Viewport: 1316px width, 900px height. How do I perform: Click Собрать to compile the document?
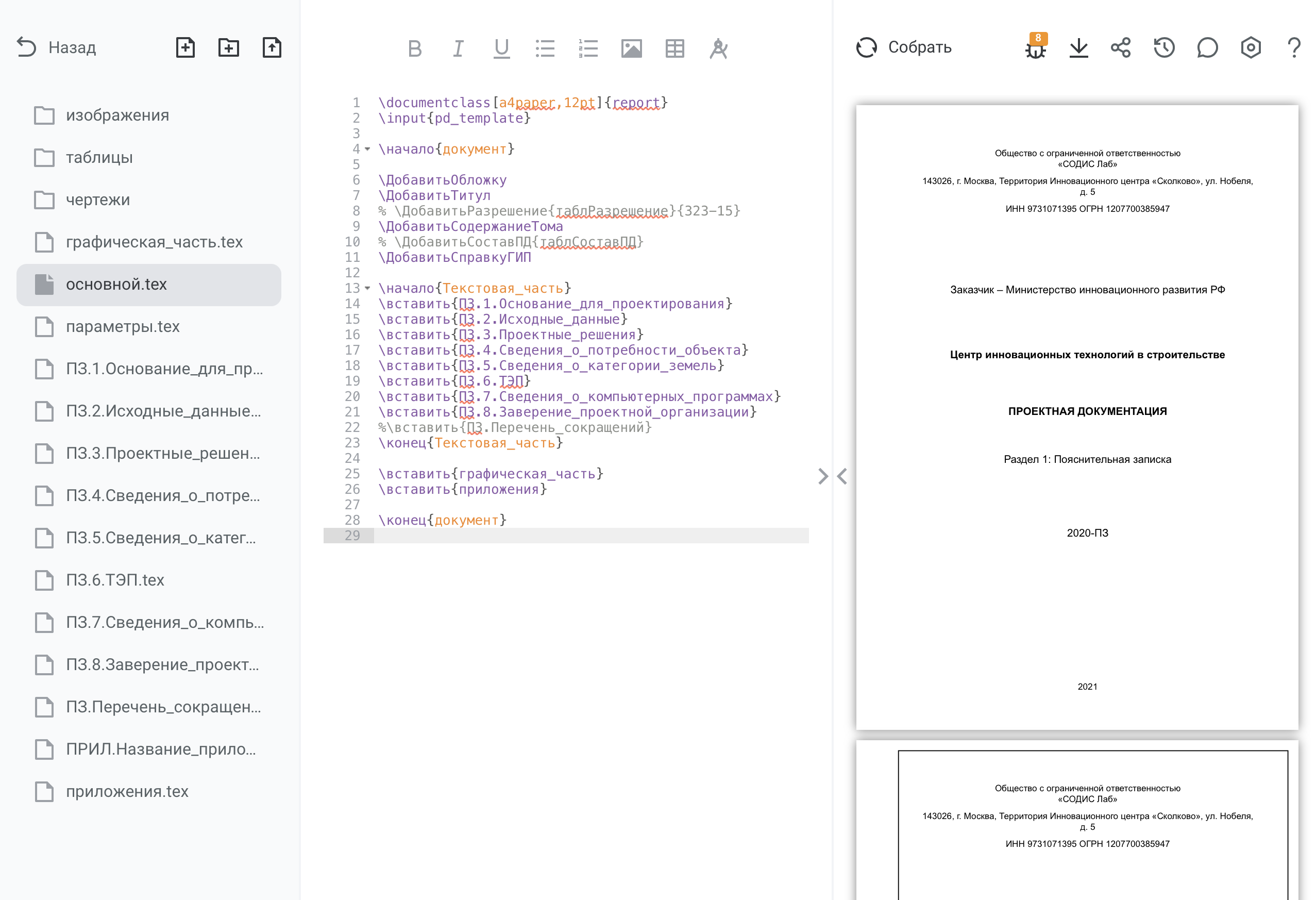[904, 47]
